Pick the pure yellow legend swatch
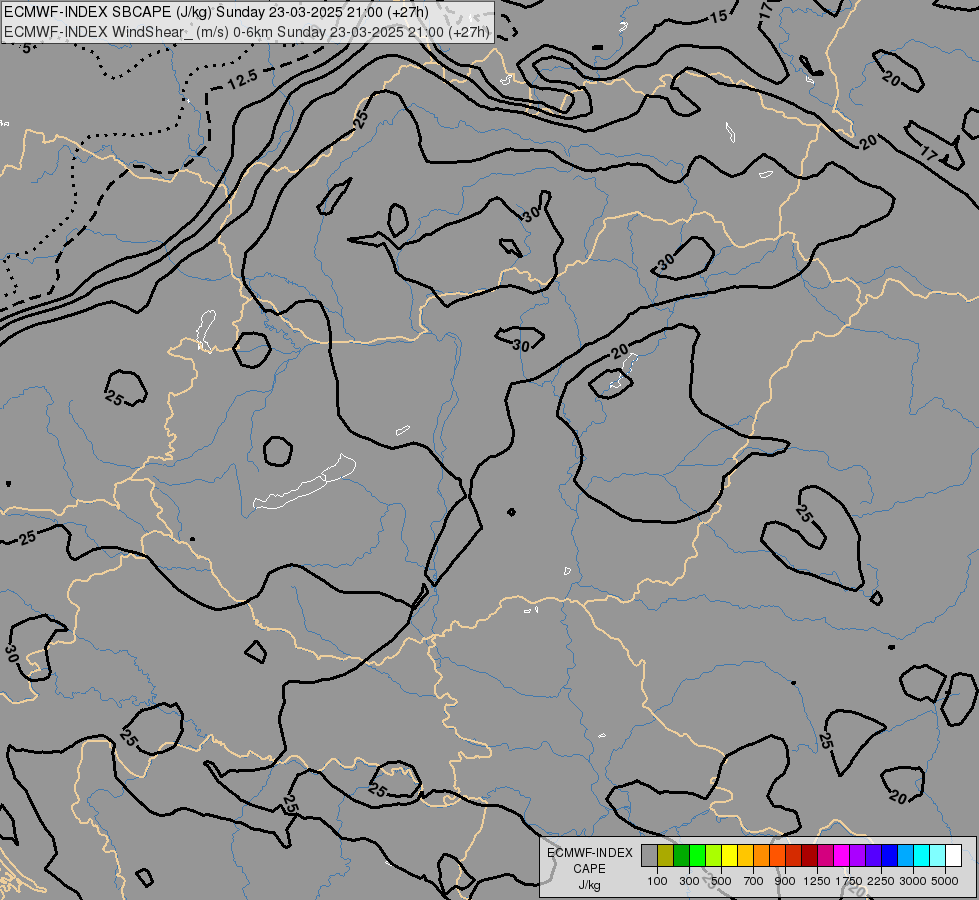The width and height of the screenshot is (979, 900). tap(730, 855)
